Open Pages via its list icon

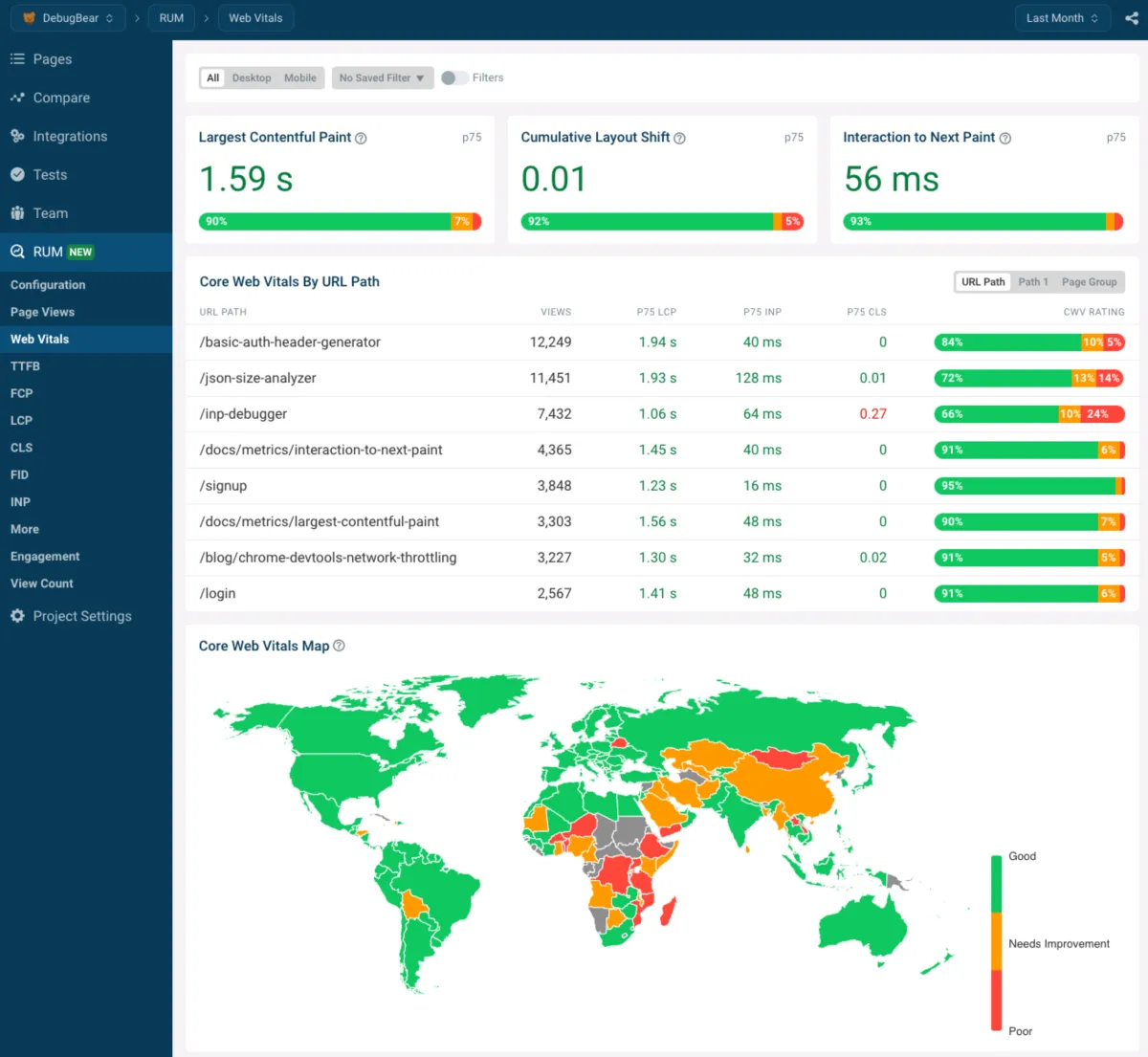pyautogui.click(x=17, y=59)
